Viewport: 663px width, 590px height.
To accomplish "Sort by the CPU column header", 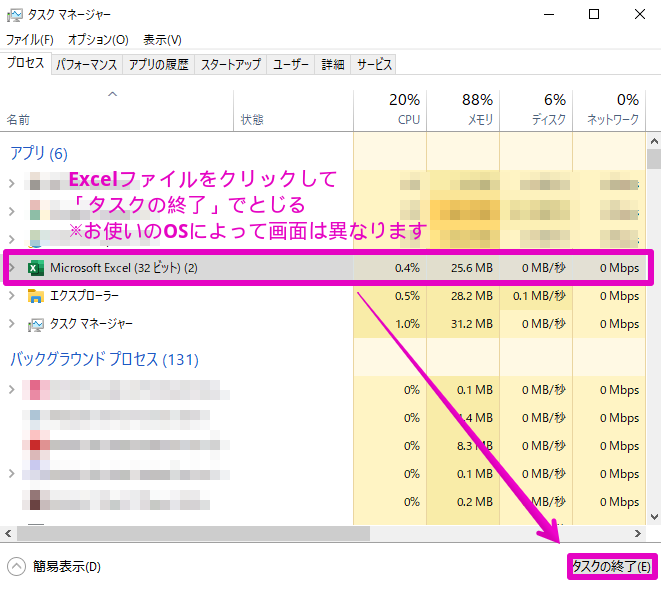I will (390, 110).
